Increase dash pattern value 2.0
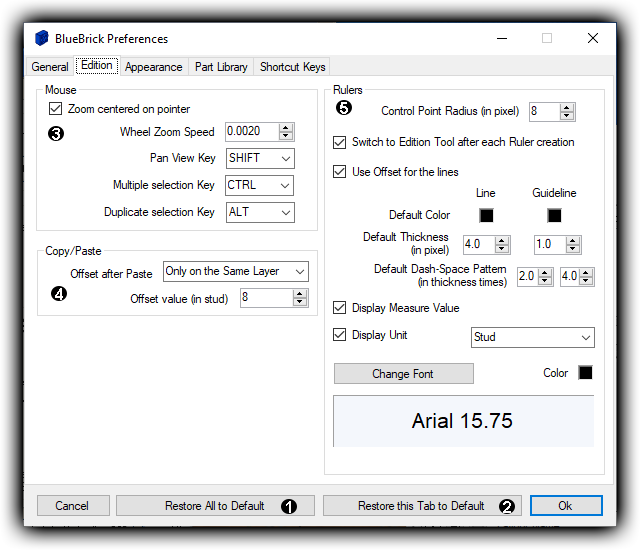 (545, 273)
